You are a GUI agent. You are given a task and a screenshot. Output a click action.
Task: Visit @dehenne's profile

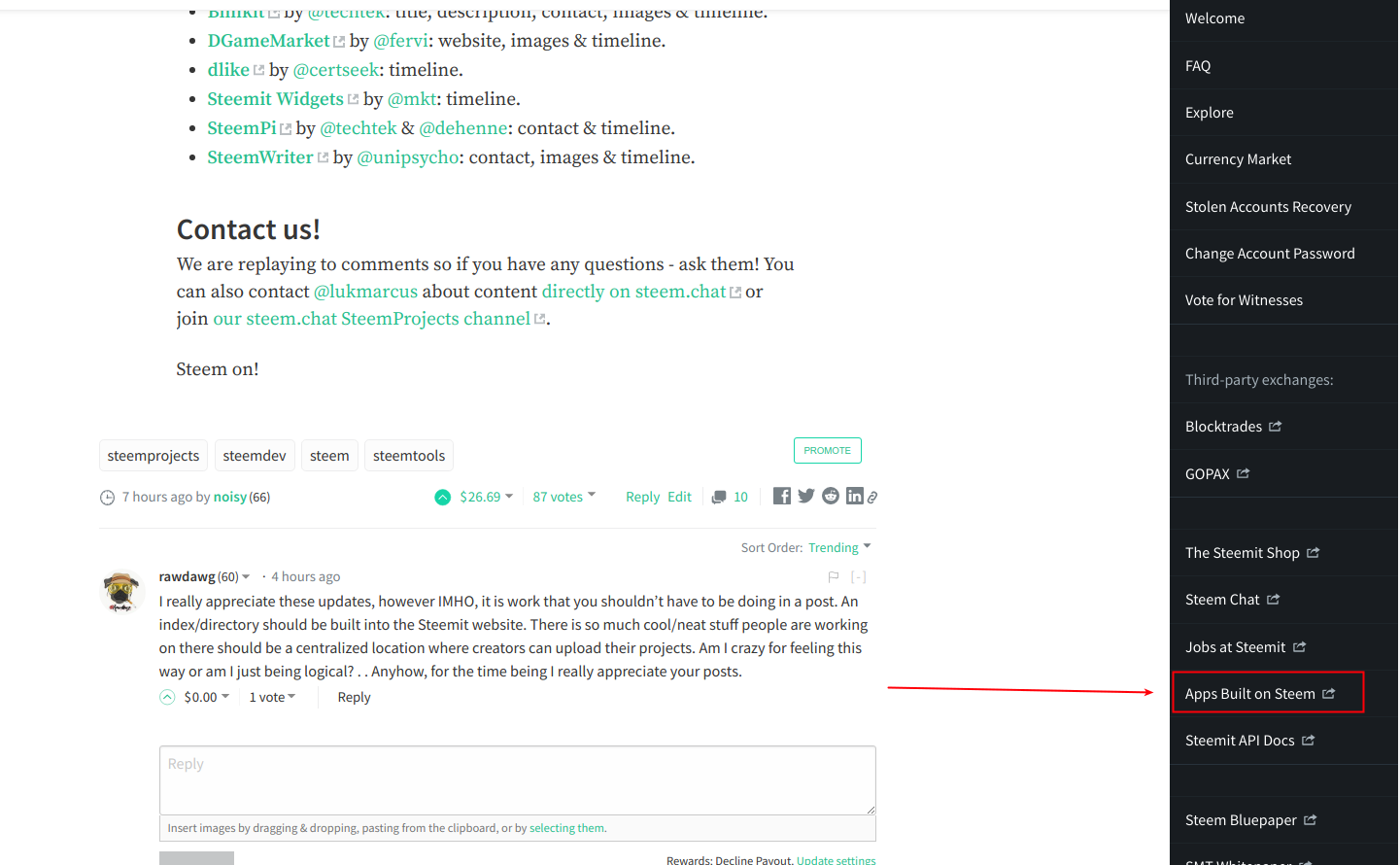(x=463, y=128)
